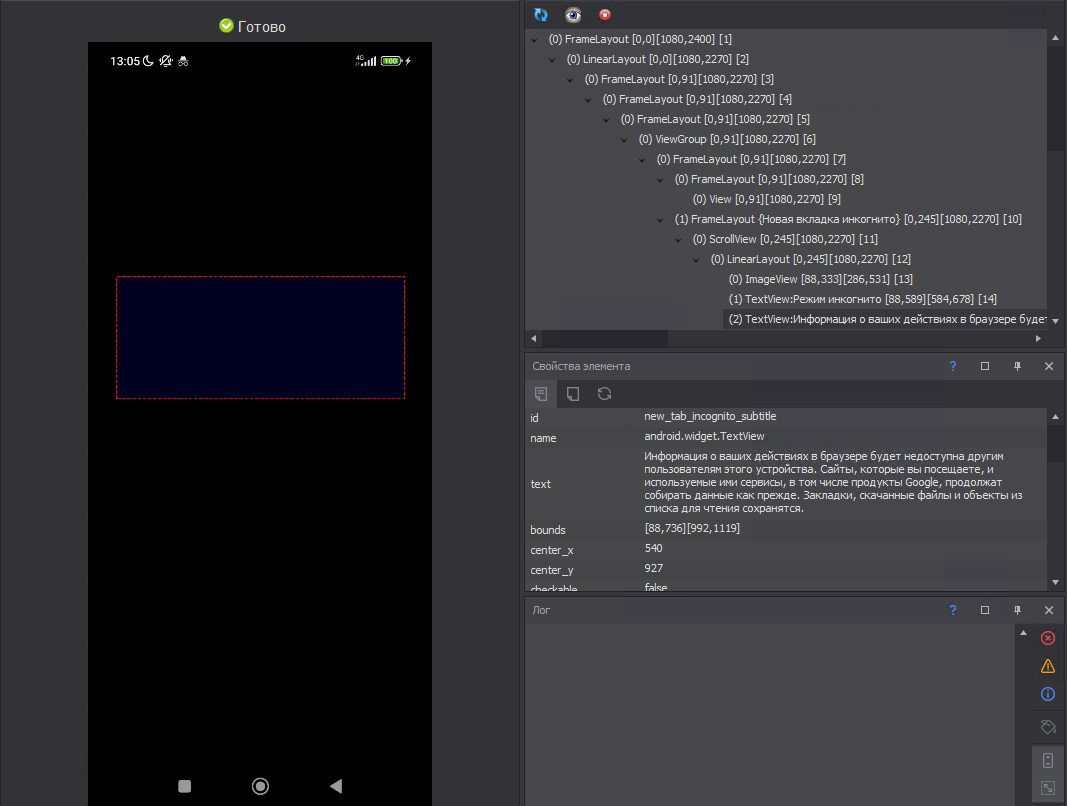Pin the Лог panel
1067x806 pixels.
(1017, 610)
